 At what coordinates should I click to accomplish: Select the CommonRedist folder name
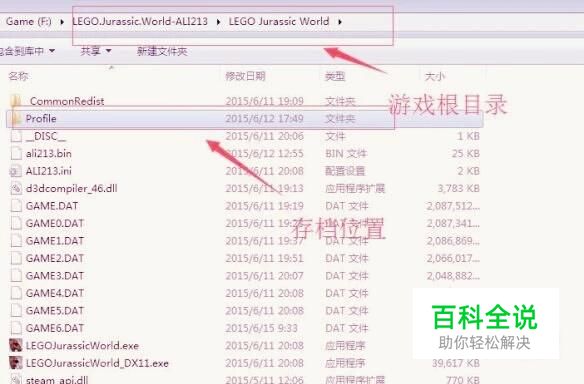(x=67, y=101)
